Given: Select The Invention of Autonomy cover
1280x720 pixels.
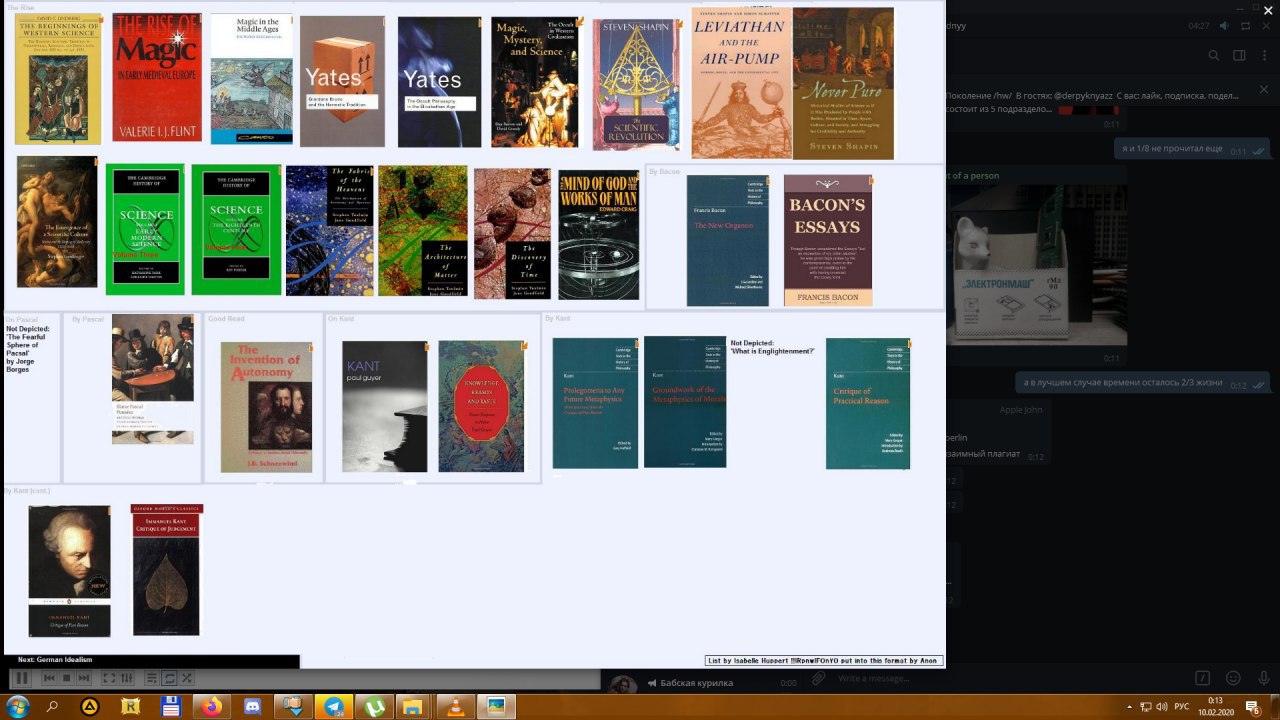Looking at the screenshot, I should (266, 407).
